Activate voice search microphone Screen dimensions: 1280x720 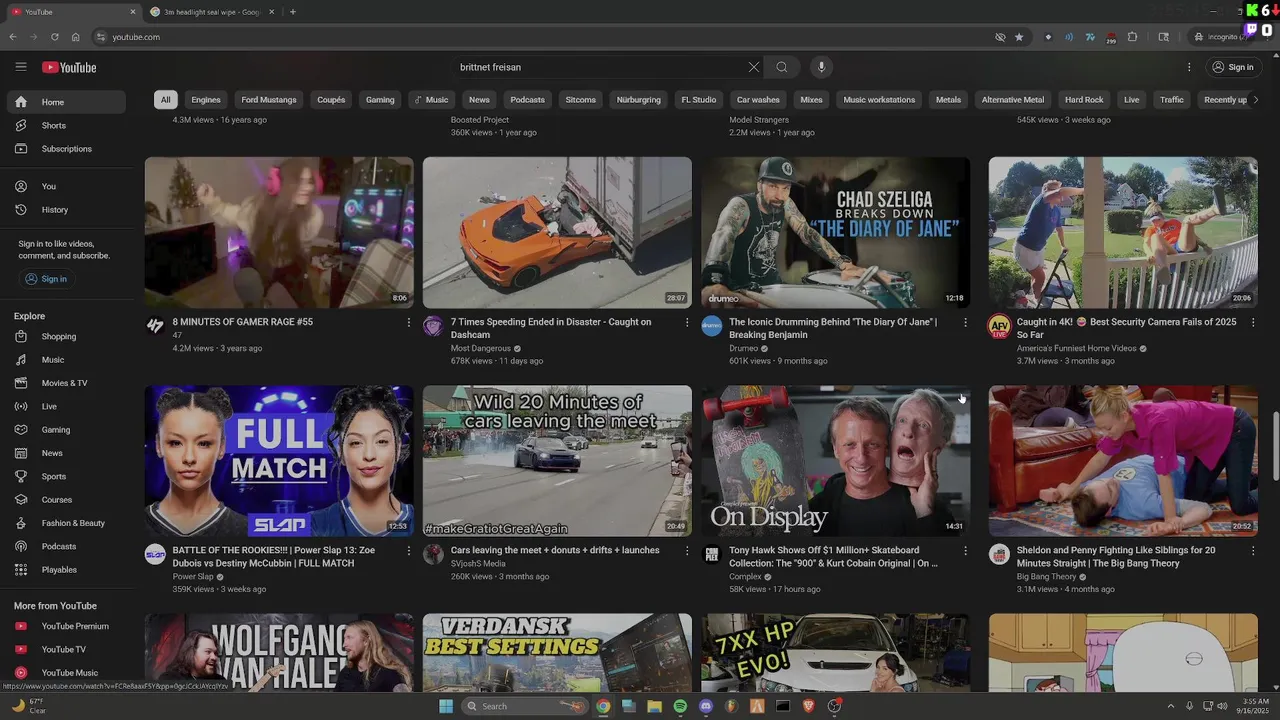click(x=821, y=67)
